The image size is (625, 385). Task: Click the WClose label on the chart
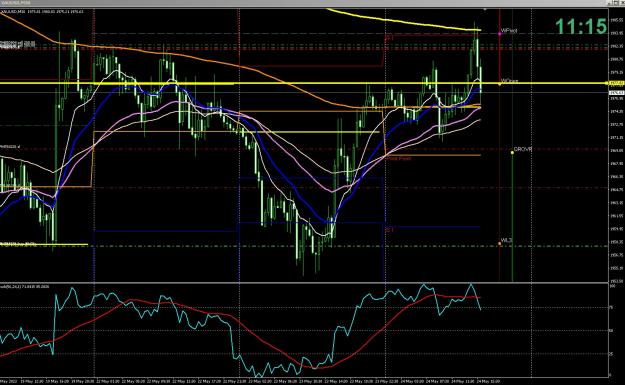[x=509, y=81]
